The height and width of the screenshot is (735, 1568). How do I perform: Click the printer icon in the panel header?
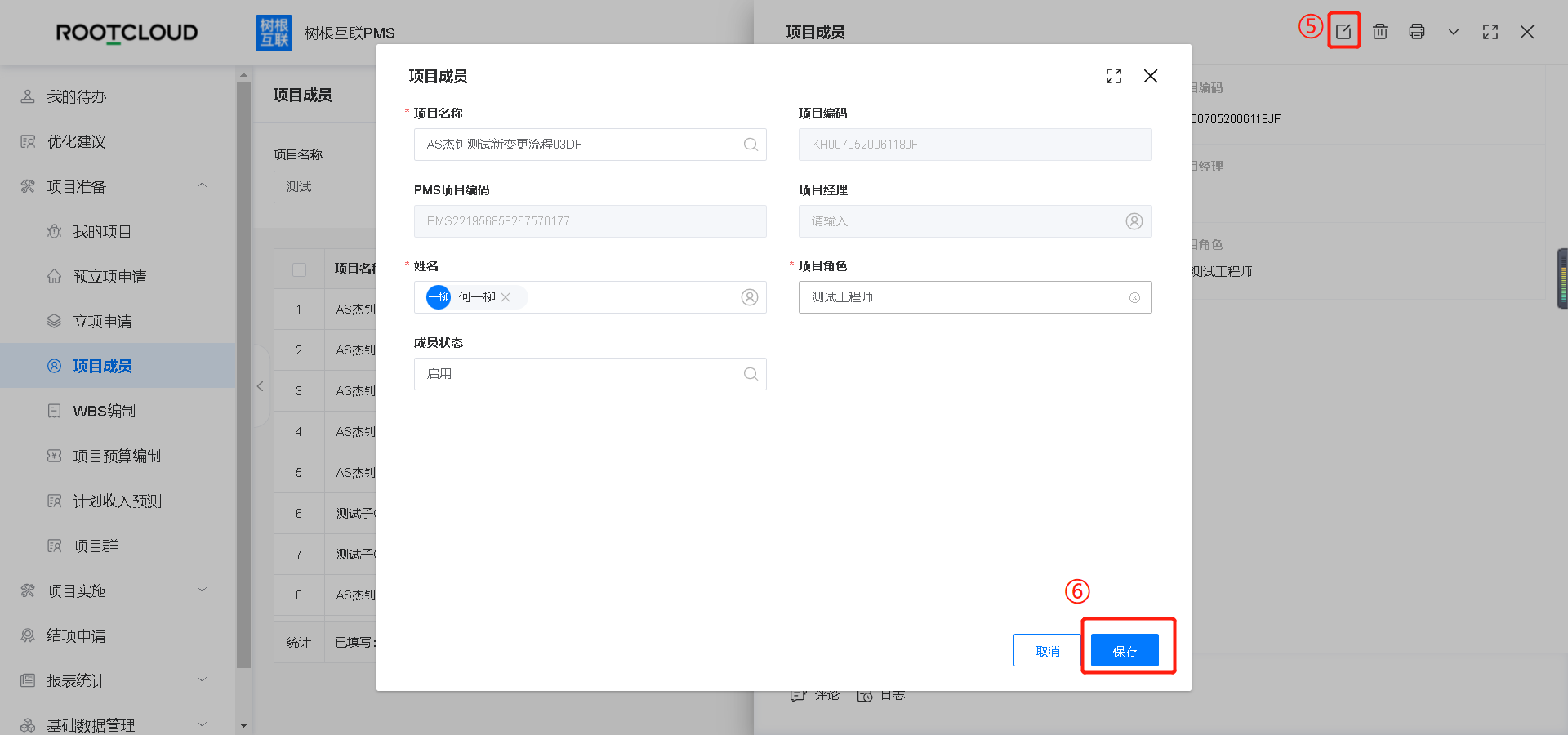pyautogui.click(x=1417, y=32)
